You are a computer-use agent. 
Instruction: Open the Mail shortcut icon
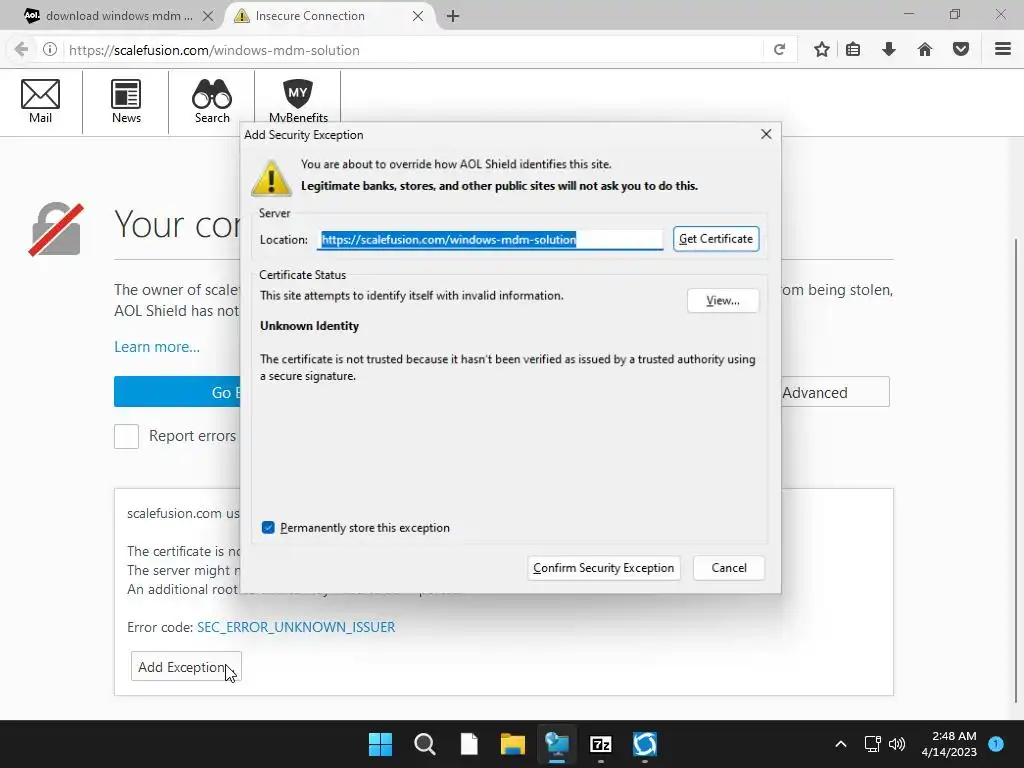(40, 101)
